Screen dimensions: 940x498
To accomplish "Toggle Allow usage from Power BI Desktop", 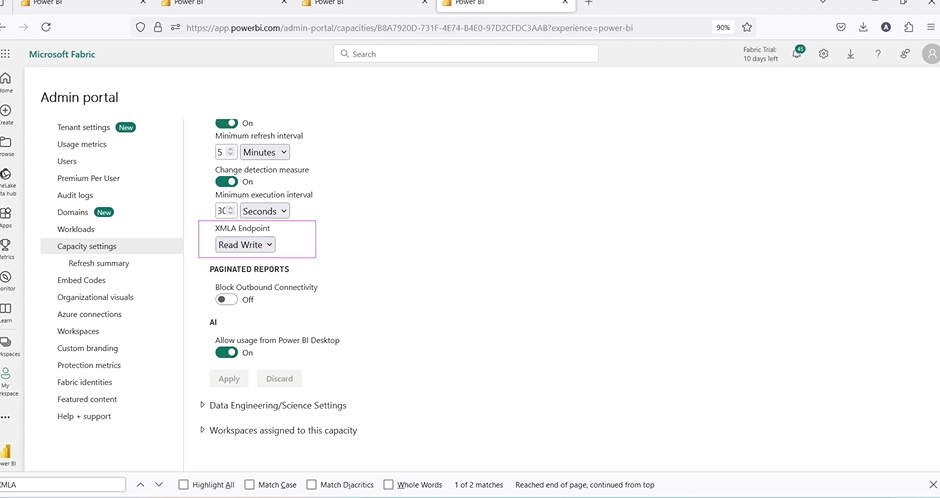I will 226,352.
